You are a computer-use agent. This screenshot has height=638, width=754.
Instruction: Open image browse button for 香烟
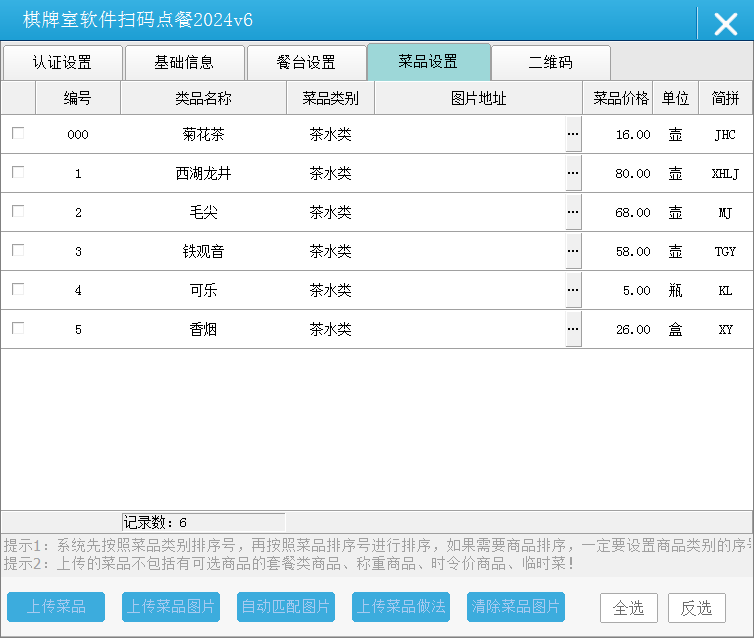(x=573, y=329)
